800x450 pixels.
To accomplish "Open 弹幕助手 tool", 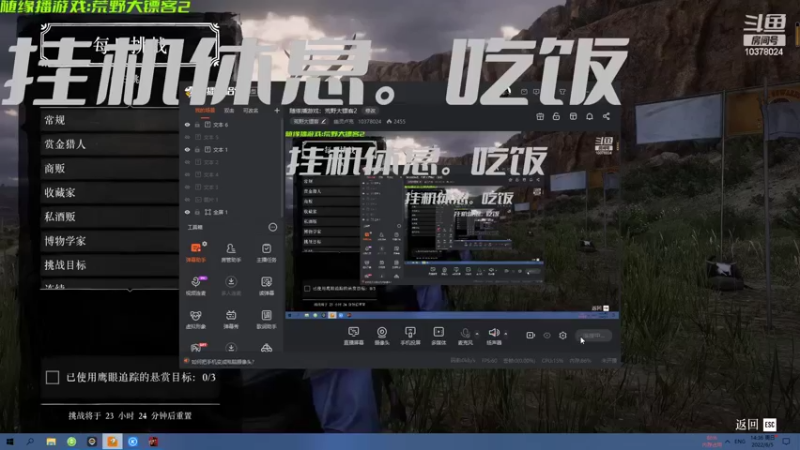I will click(196, 252).
